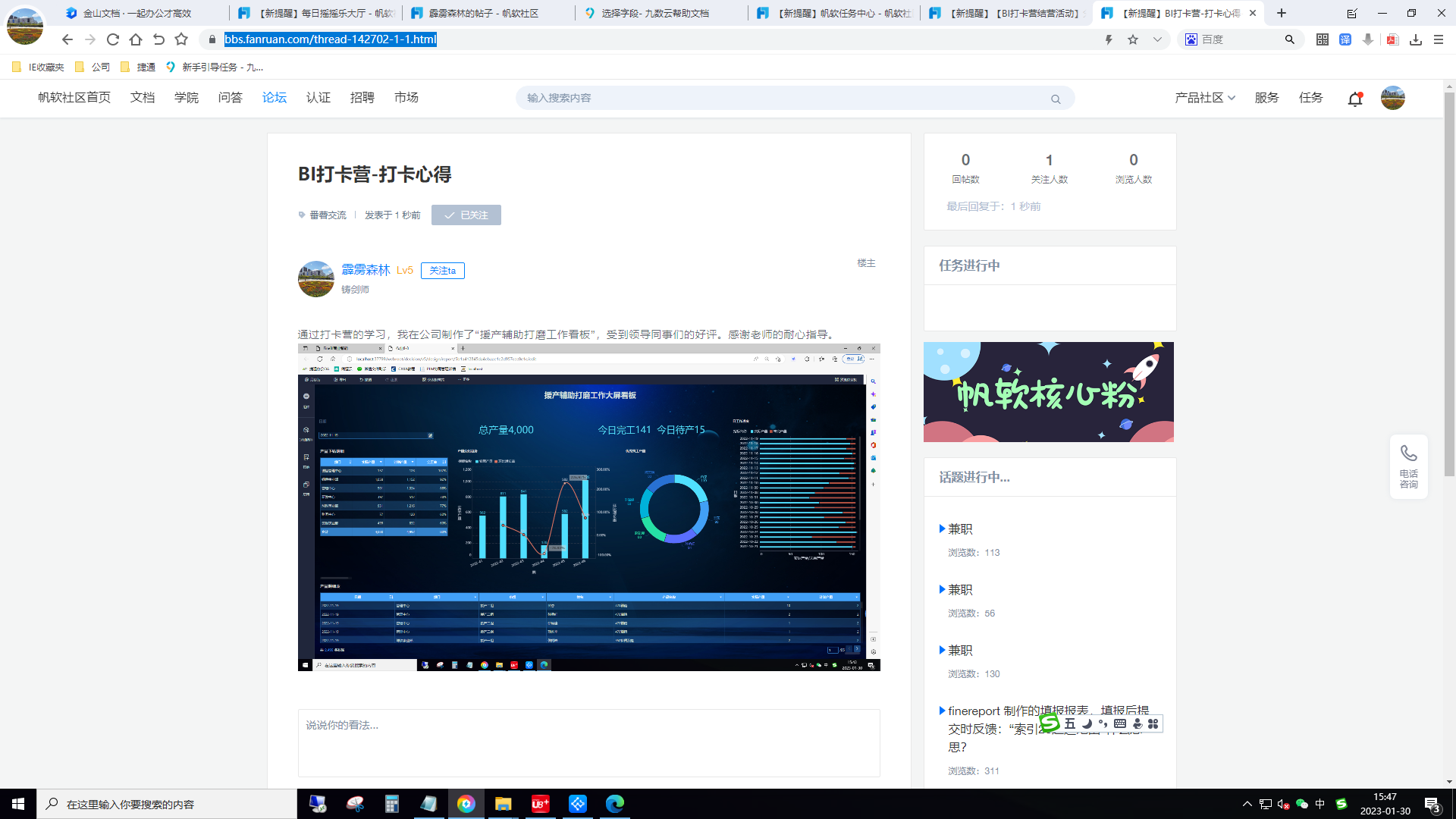The width and height of the screenshot is (1456, 819).
Task: Toggle the 已关注 follow button
Action: (466, 215)
